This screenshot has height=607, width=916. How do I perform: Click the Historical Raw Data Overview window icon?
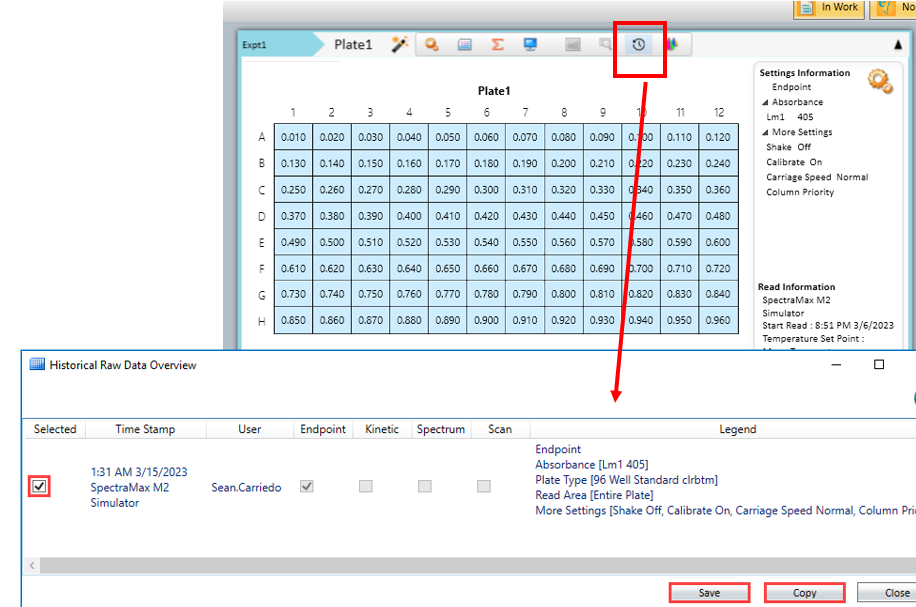pyautogui.click(x=37, y=365)
